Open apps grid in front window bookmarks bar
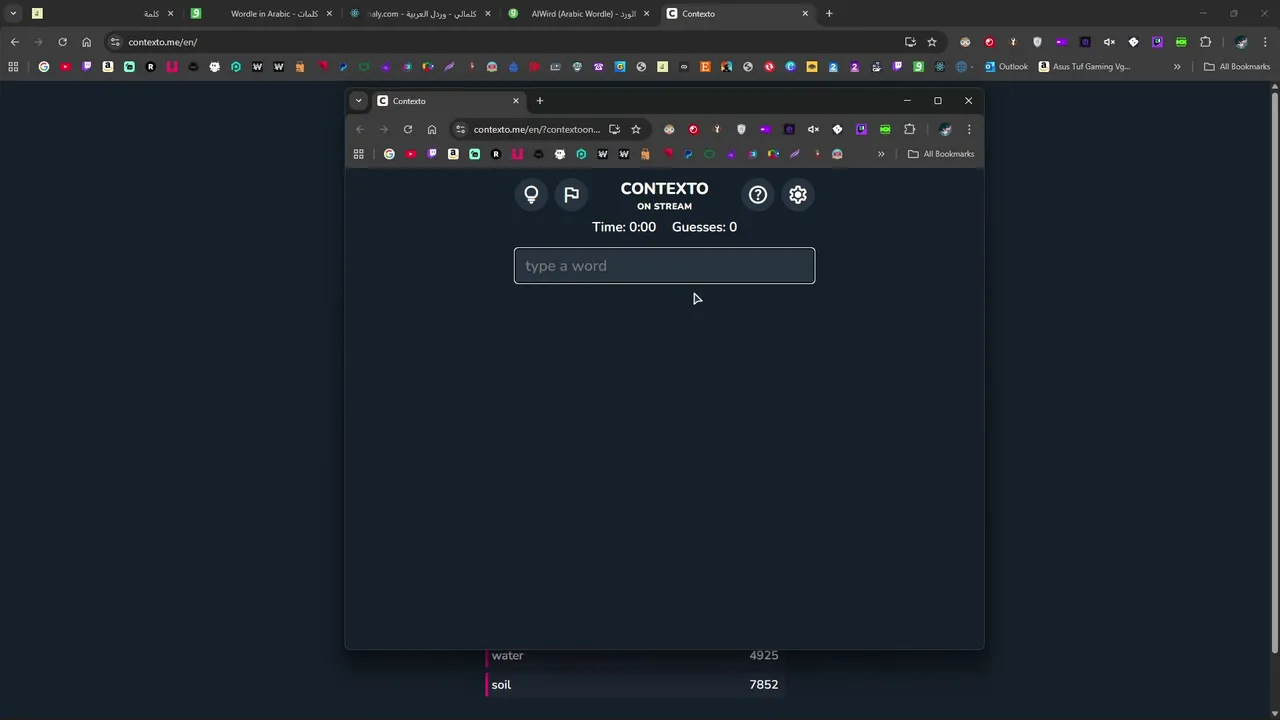This screenshot has width=1280, height=720. pyautogui.click(x=359, y=154)
